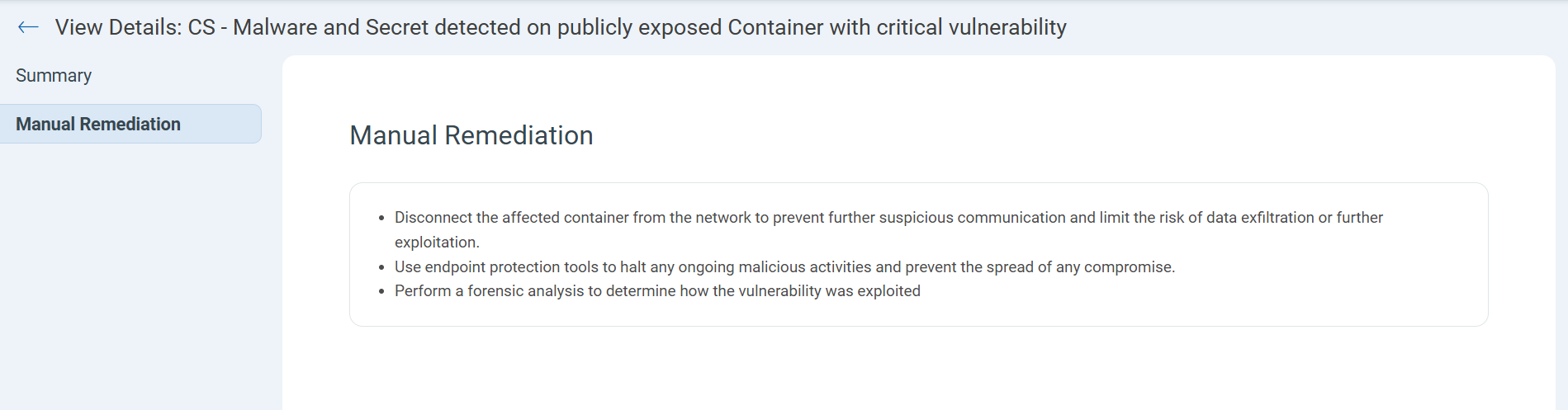This screenshot has width=1568, height=410.
Task: Click the bullet dot before Use endpoint item
Action: pos(381,267)
